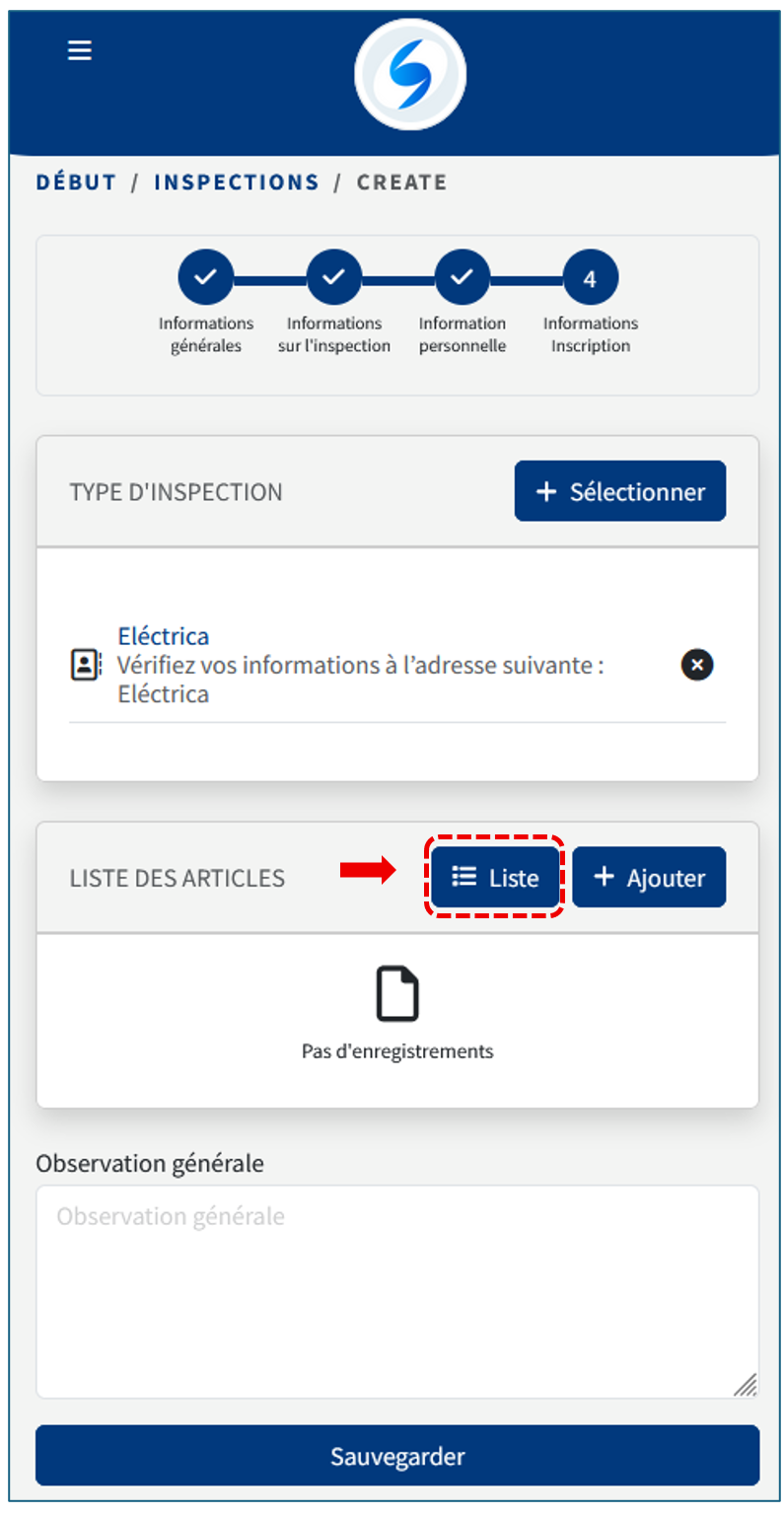Jump to Information personnelle step
This screenshot has height=1514, width=784.
(x=462, y=279)
